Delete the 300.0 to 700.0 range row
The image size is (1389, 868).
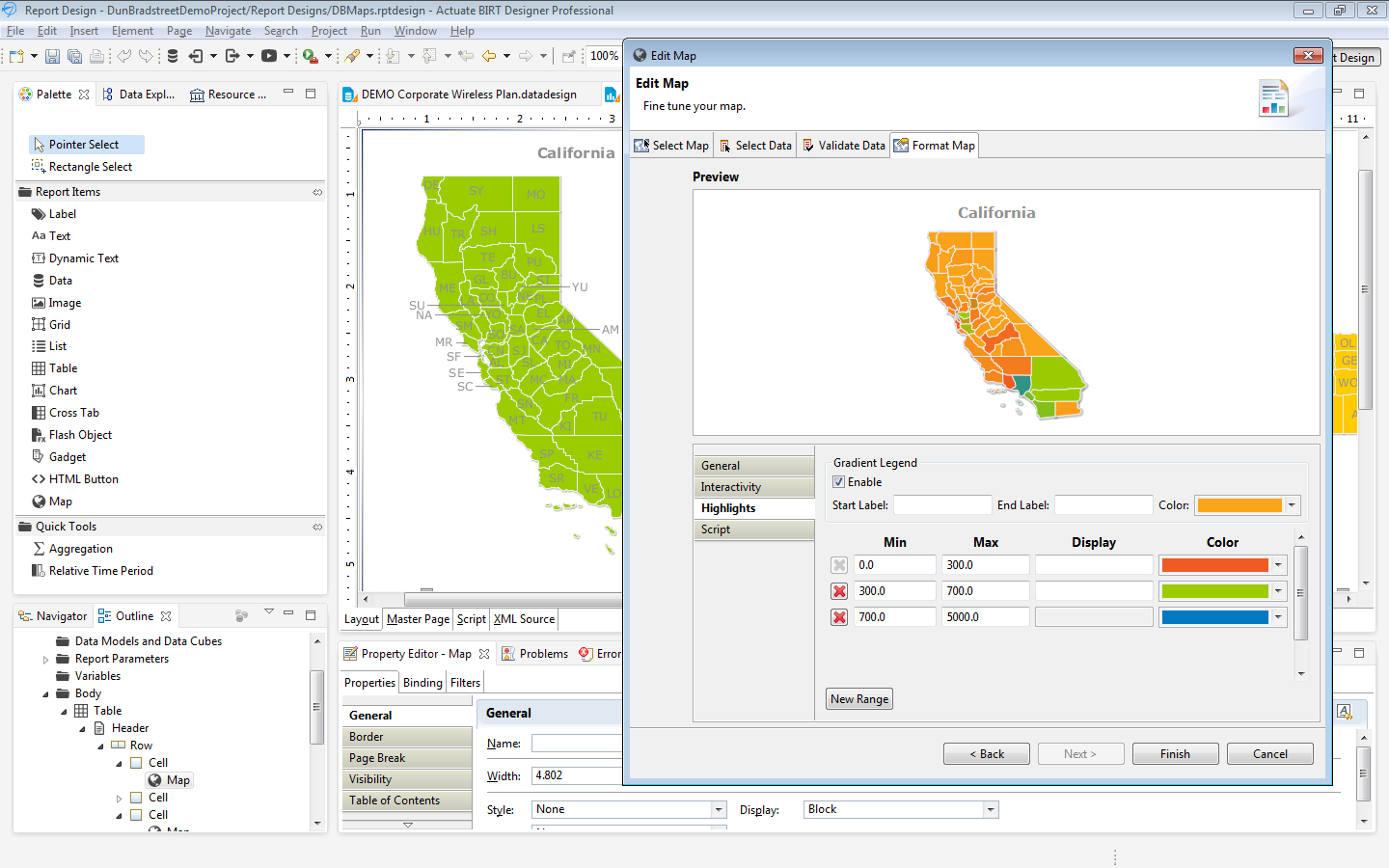[839, 591]
